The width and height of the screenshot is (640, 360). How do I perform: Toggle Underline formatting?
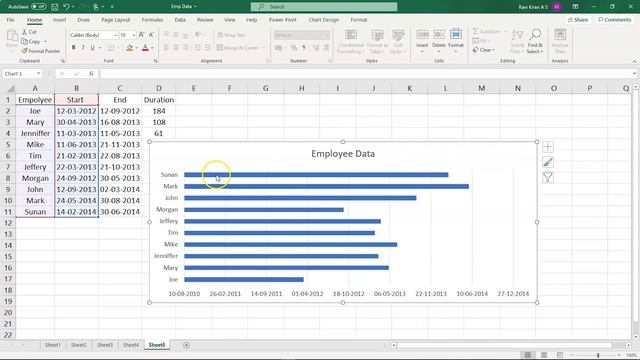(93, 48)
